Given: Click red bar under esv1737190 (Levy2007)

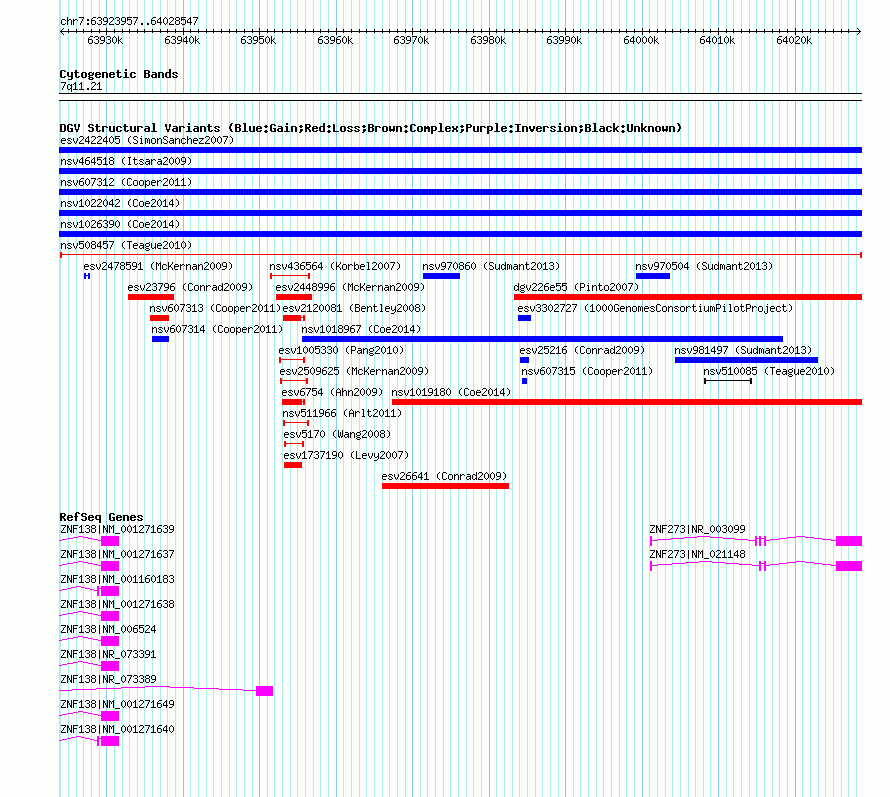Looking at the screenshot, I should pos(293,465).
